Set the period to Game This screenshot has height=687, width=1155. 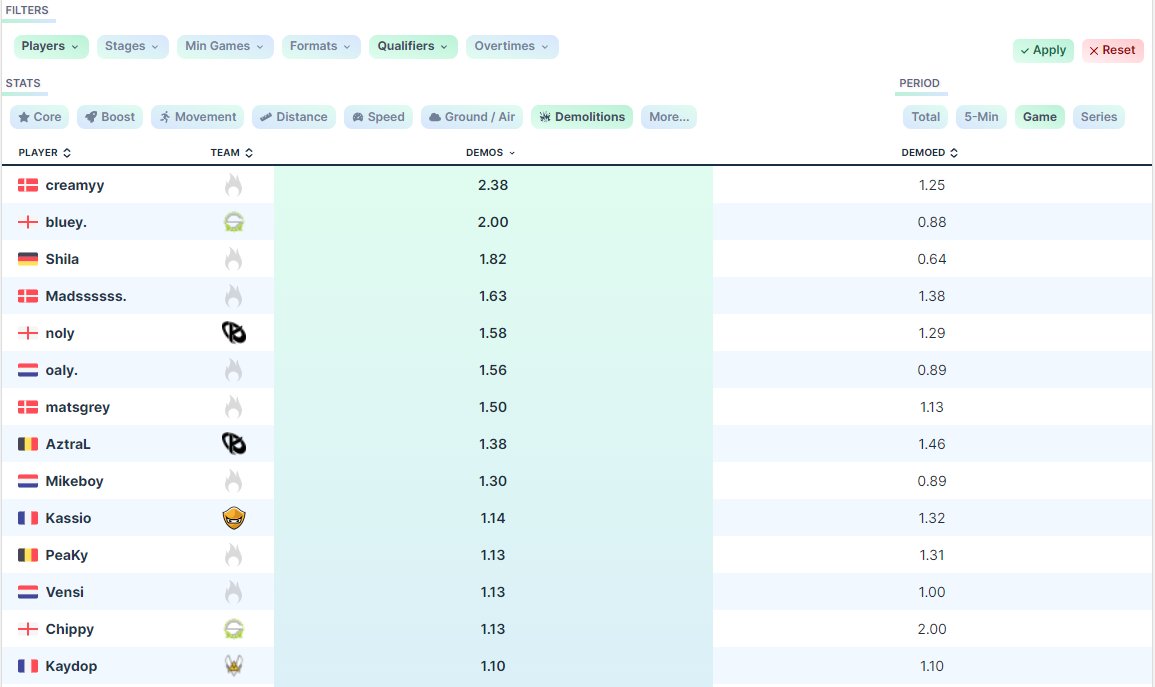[x=1039, y=117]
